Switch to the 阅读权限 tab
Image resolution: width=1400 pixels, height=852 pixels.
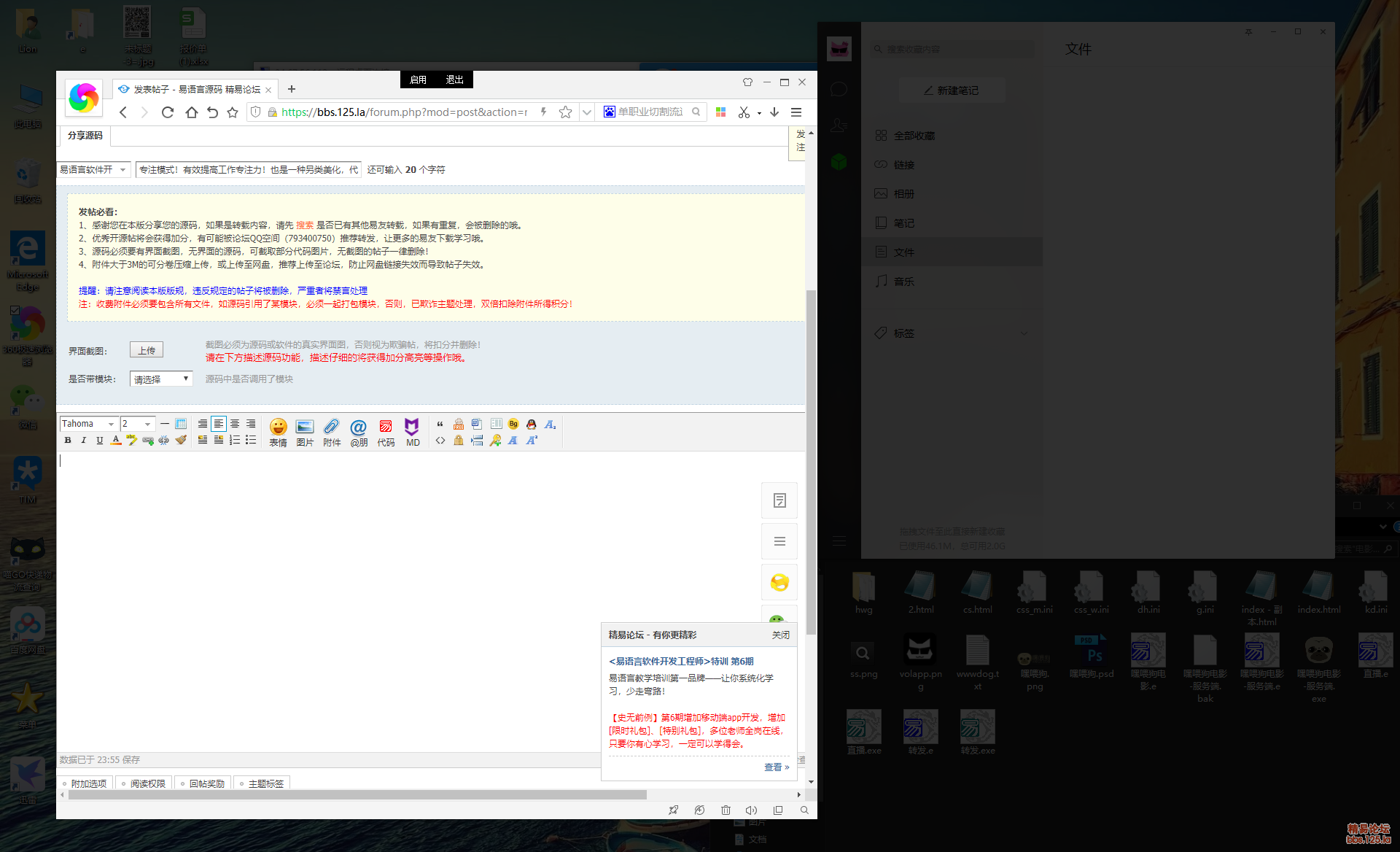[x=144, y=783]
